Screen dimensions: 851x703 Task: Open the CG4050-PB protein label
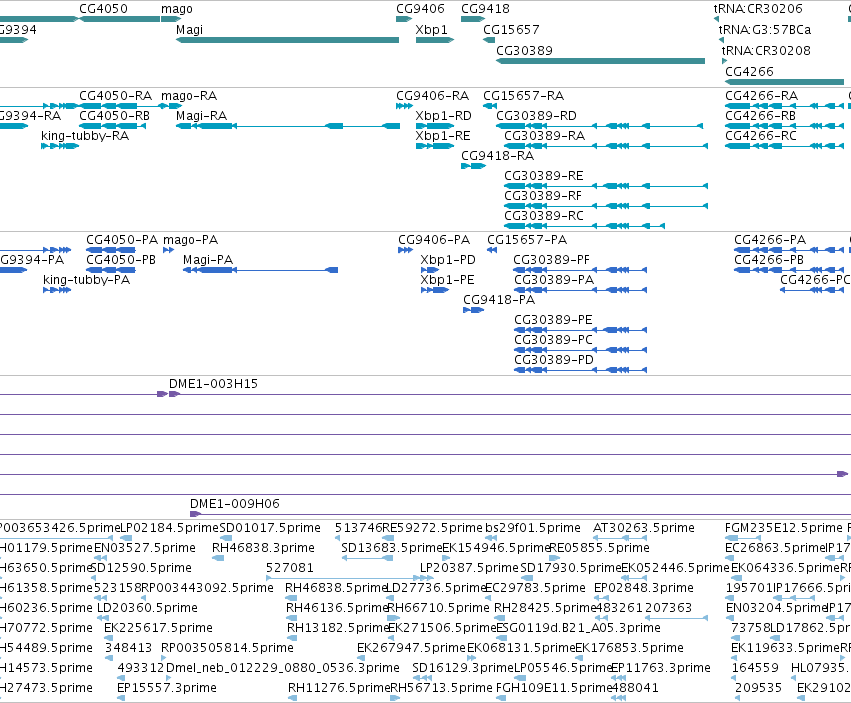(121, 260)
